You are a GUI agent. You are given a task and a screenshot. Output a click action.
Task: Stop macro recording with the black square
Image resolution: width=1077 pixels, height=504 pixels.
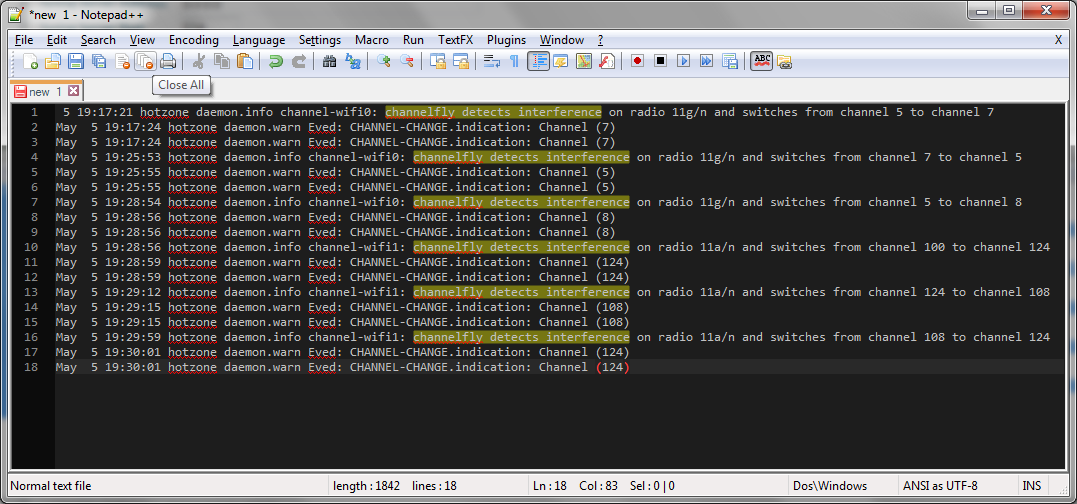coord(660,62)
